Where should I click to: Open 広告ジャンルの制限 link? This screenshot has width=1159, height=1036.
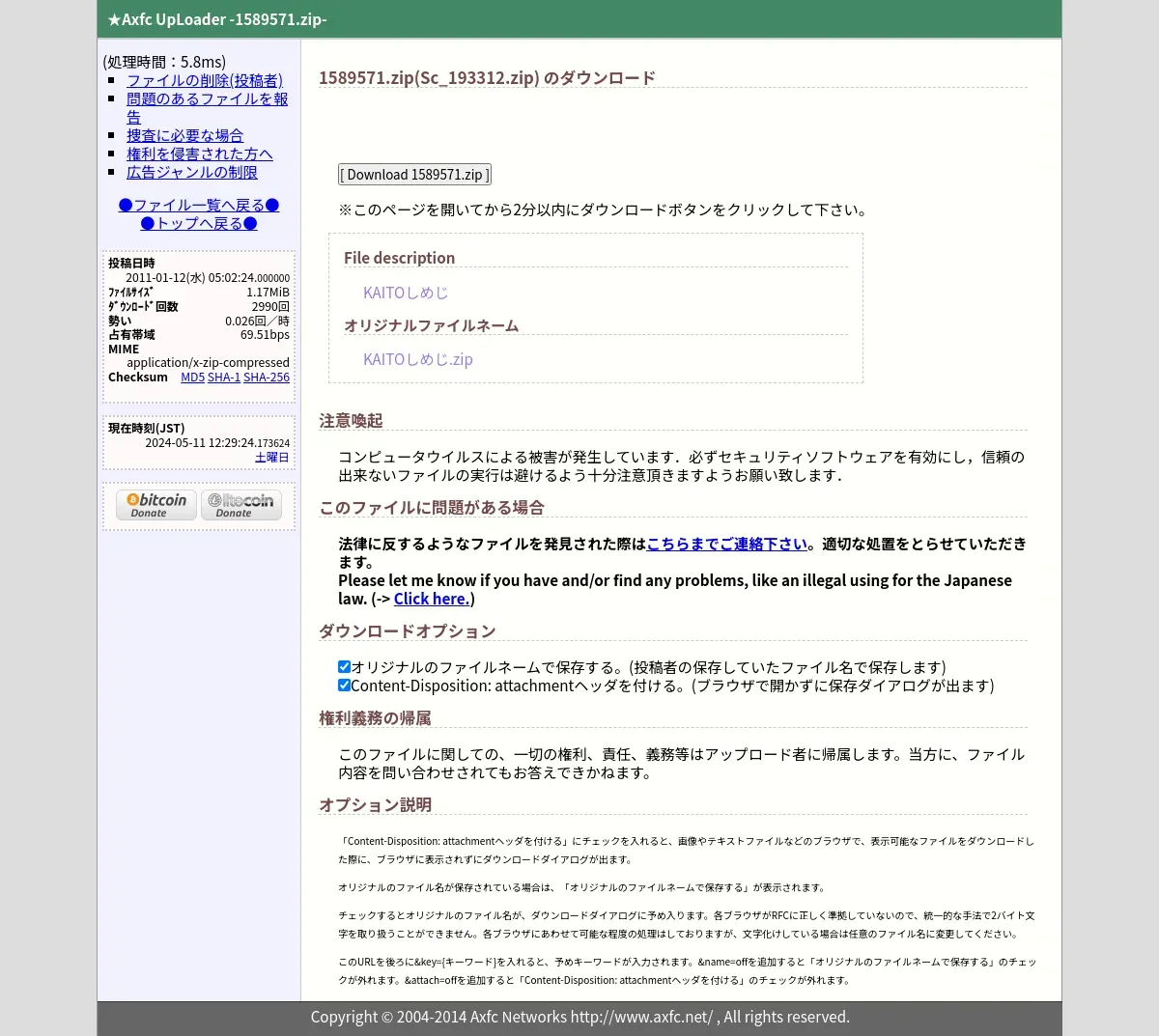pos(192,172)
